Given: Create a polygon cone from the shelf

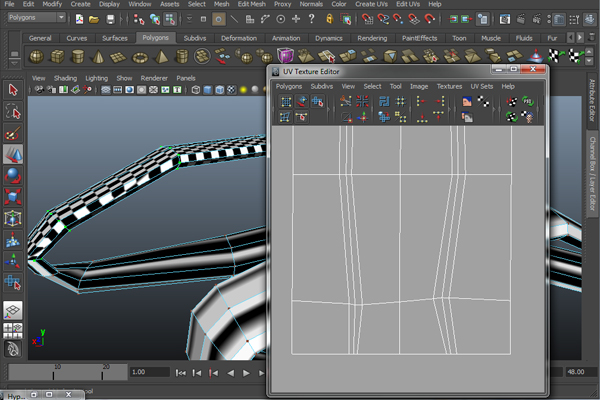Looking at the screenshot, I should click(98, 57).
